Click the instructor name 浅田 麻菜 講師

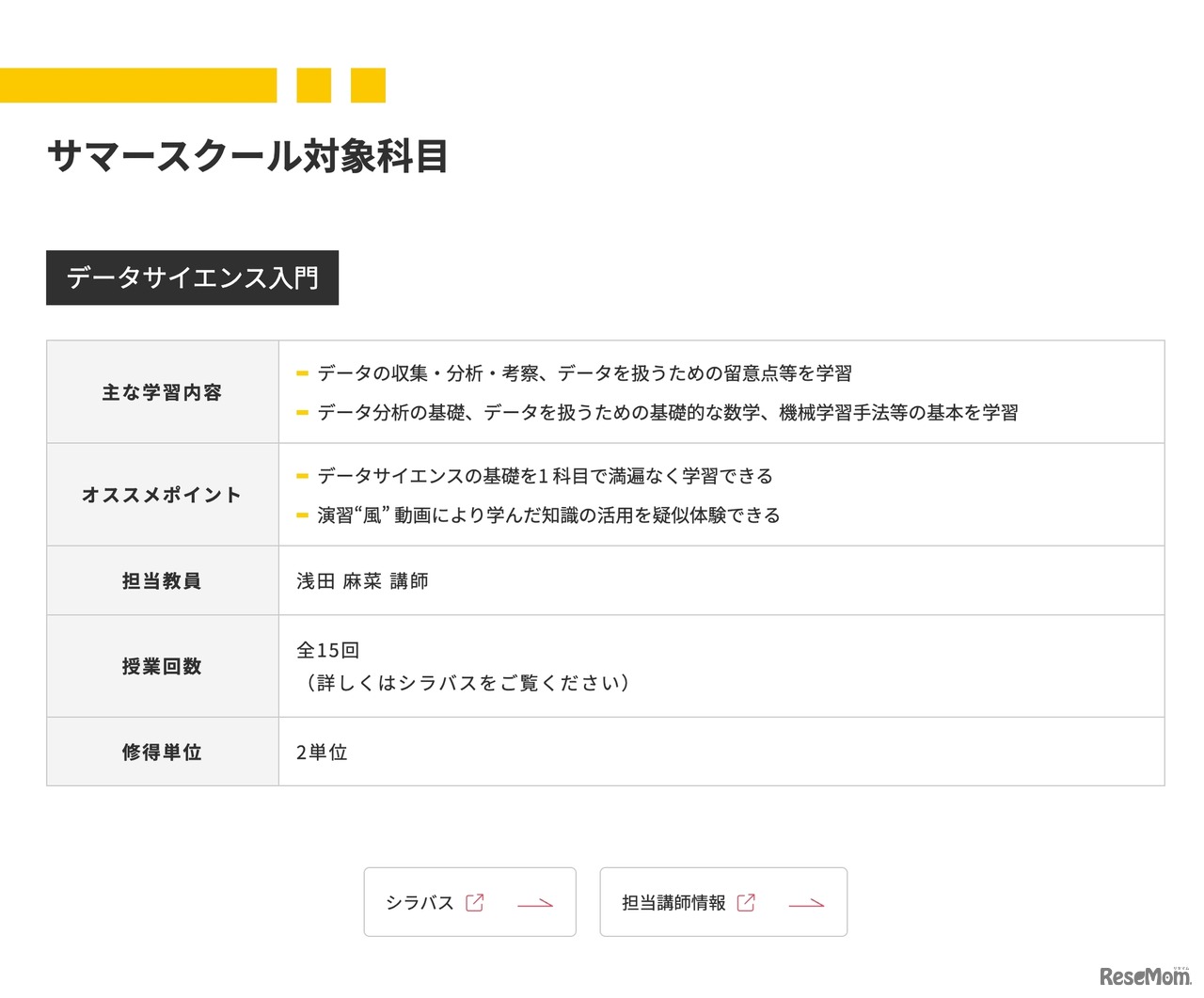coord(362,581)
